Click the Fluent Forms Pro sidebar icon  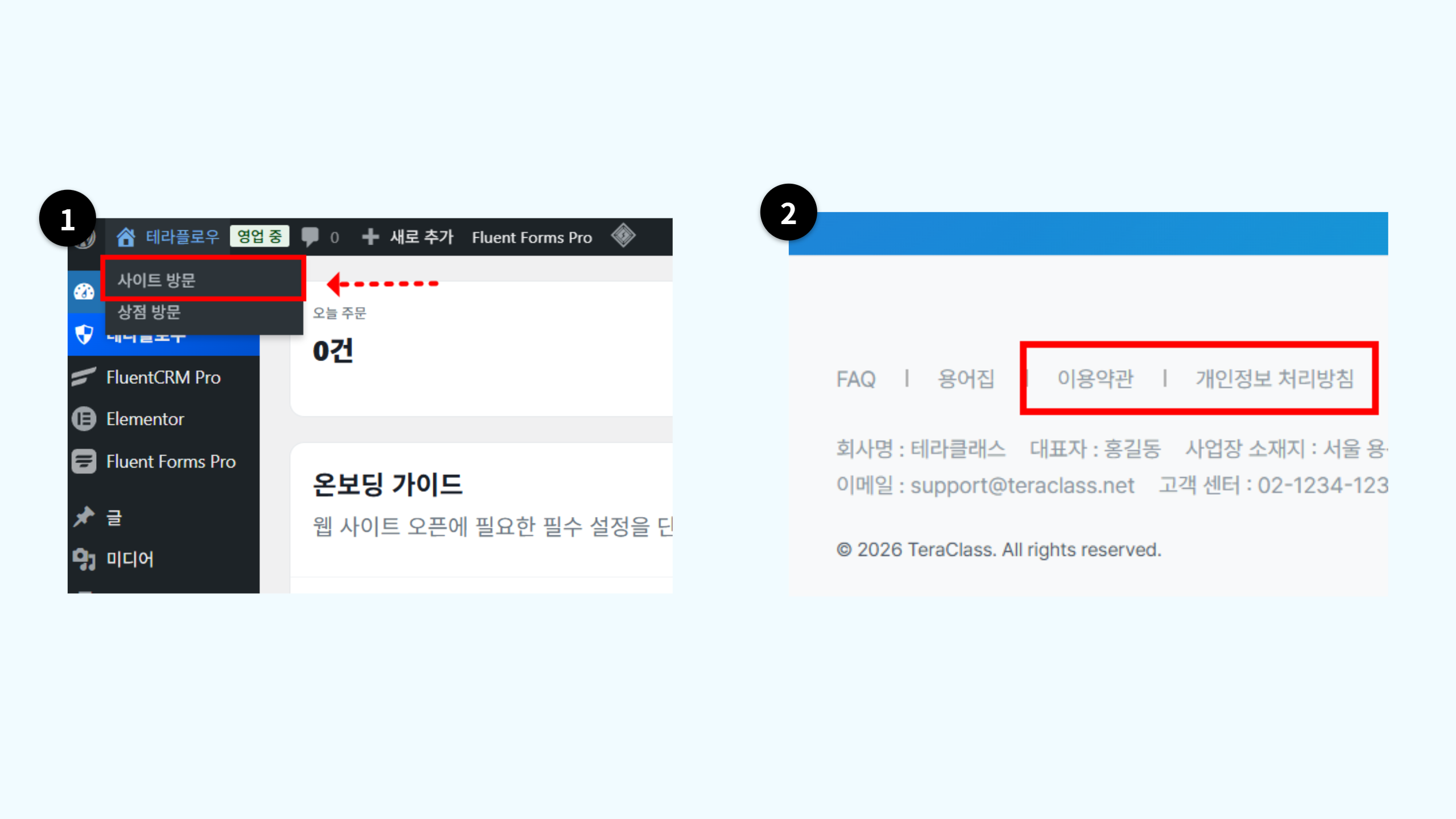pyautogui.click(x=84, y=461)
